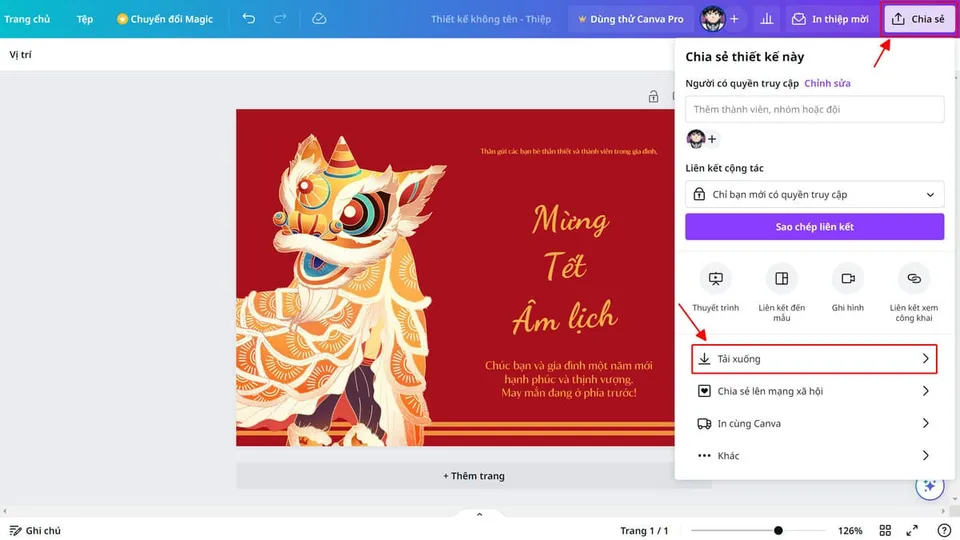Screen dimensions: 960x540
Task: Open the Tệp file menu
Action: pos(84,19)
